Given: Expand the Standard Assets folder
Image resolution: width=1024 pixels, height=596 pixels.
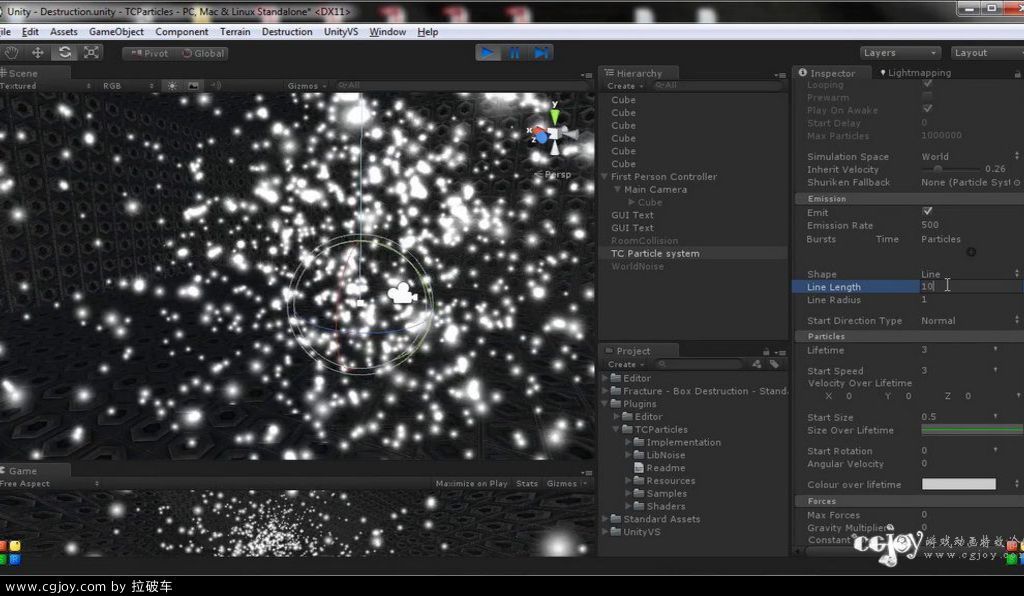Looking at the screenshot, I should (604, 519).
